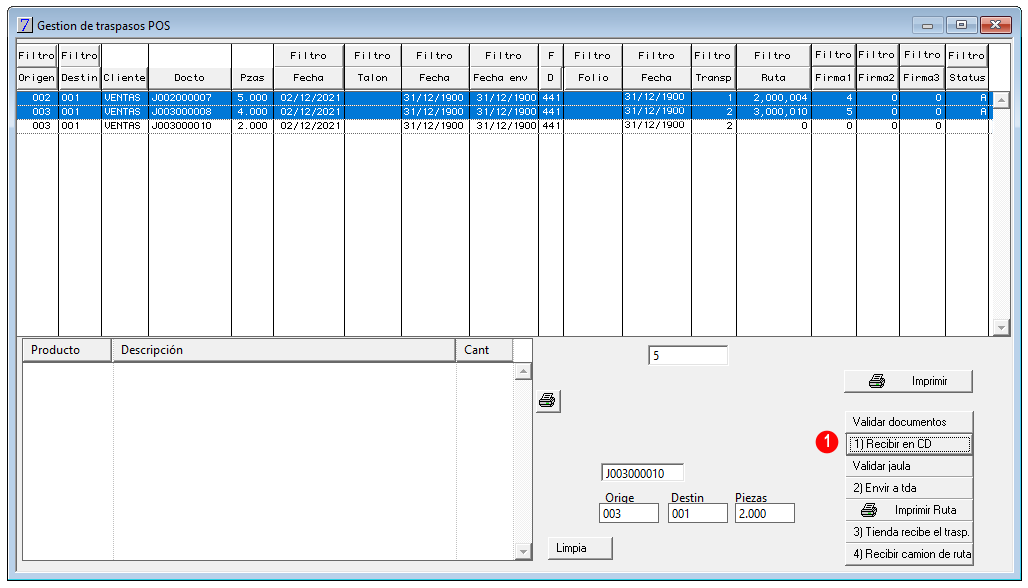Click the Destin field with 001

pos(698,513)
